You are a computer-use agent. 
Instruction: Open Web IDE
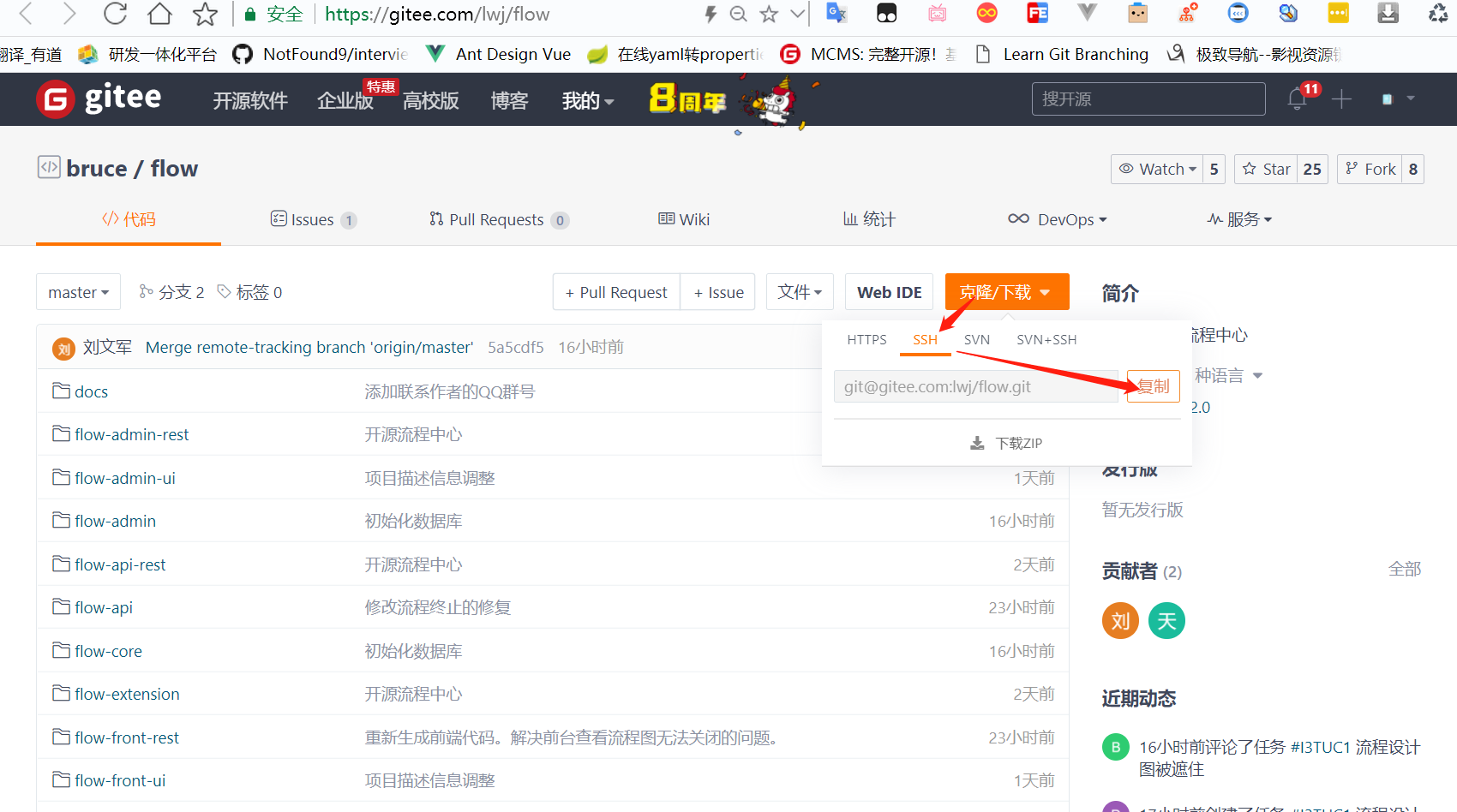point(890,292)
